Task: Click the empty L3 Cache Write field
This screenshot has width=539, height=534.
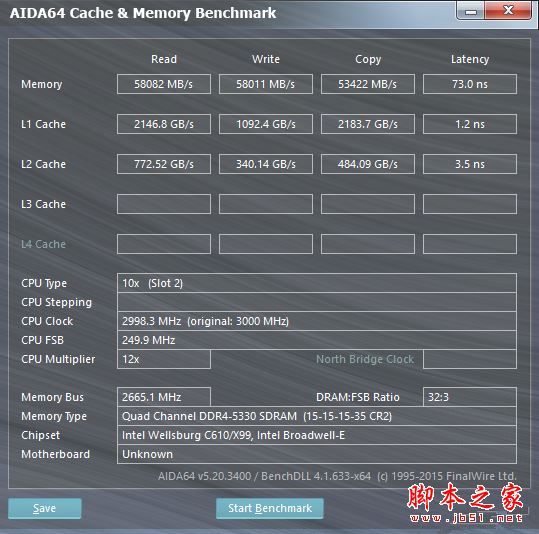Action: (x=266, y=204)
